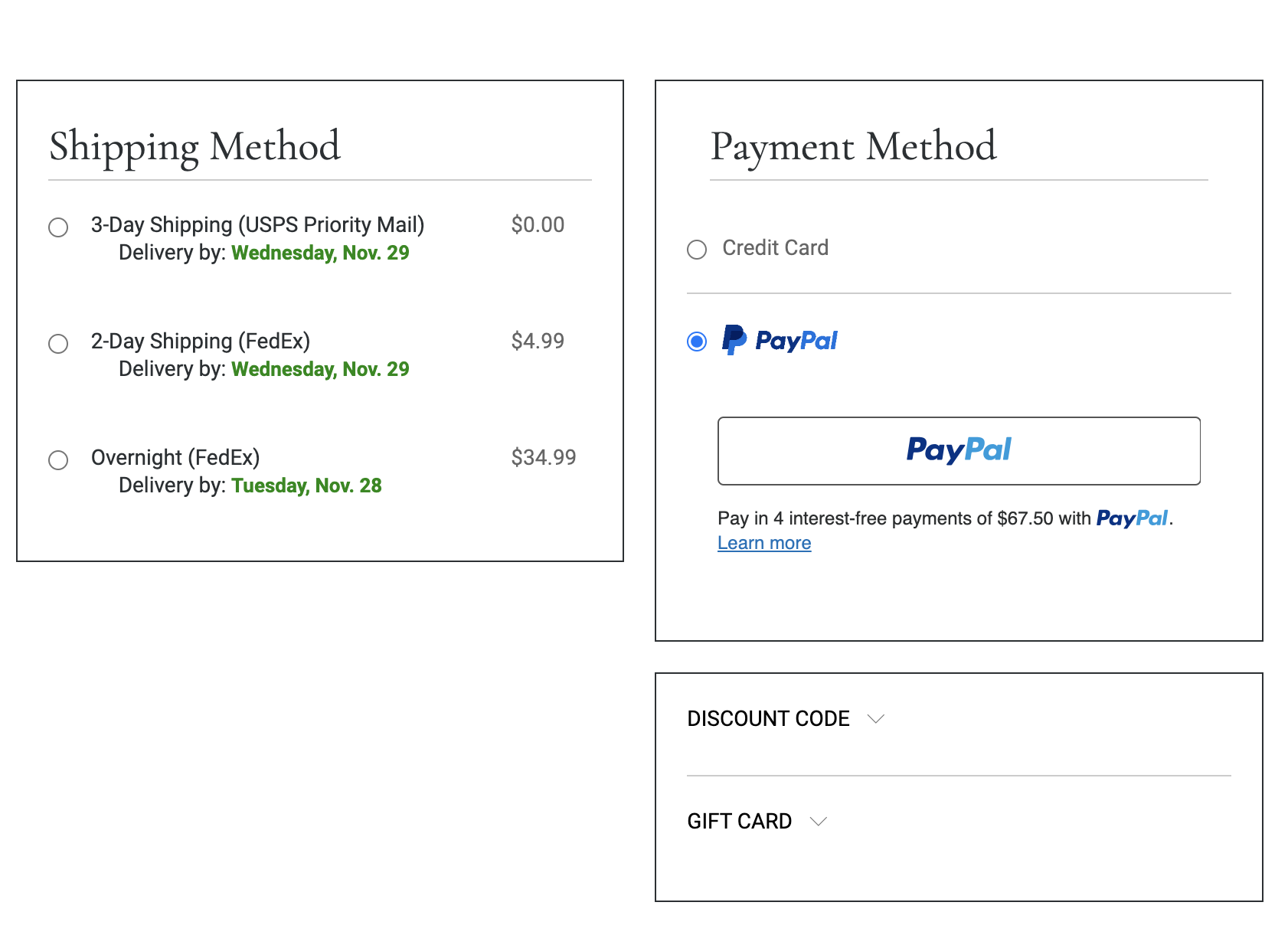Screen dimensions: 1288x948
Task: Click the Overnight (FedEx) option label
Action: (175, 457)
